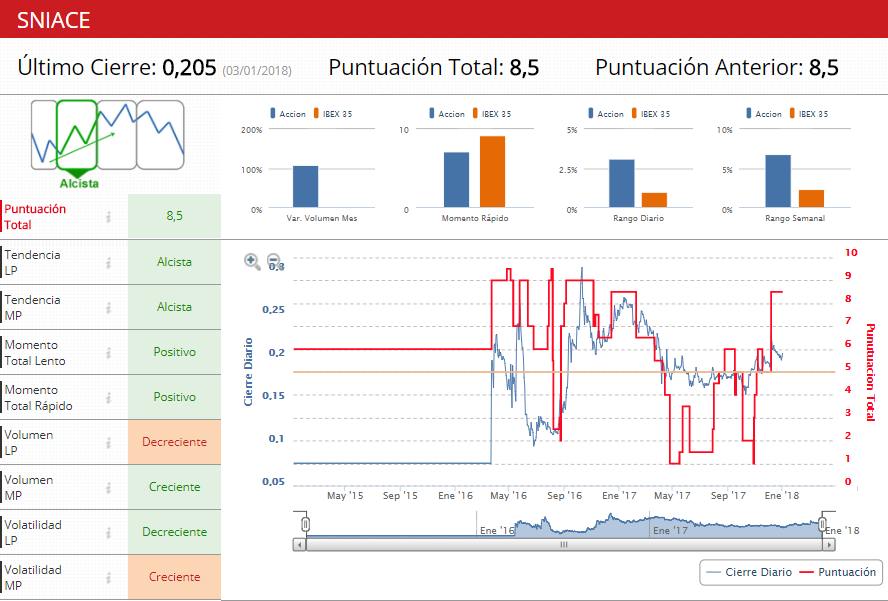The height and width of the screenshot is (601, 888).
Task: Select Momento Total Rápido Positivo value cell
Action: tap(174, 397)
